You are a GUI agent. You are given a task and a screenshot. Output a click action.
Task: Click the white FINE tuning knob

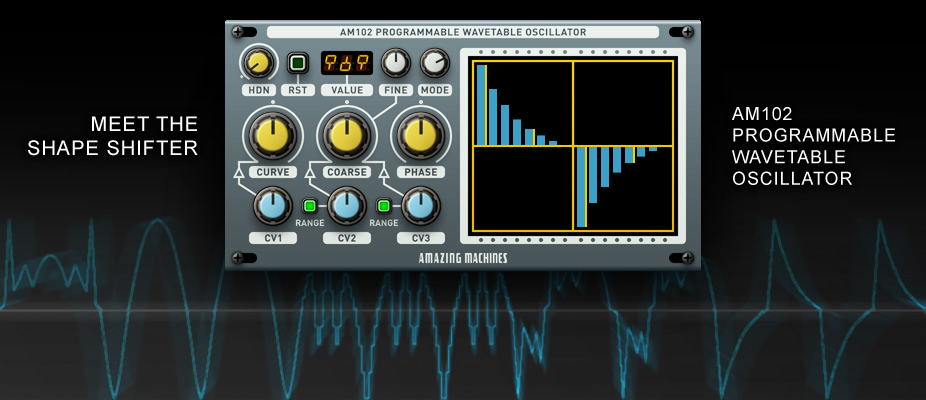click(x=396, y=63)
